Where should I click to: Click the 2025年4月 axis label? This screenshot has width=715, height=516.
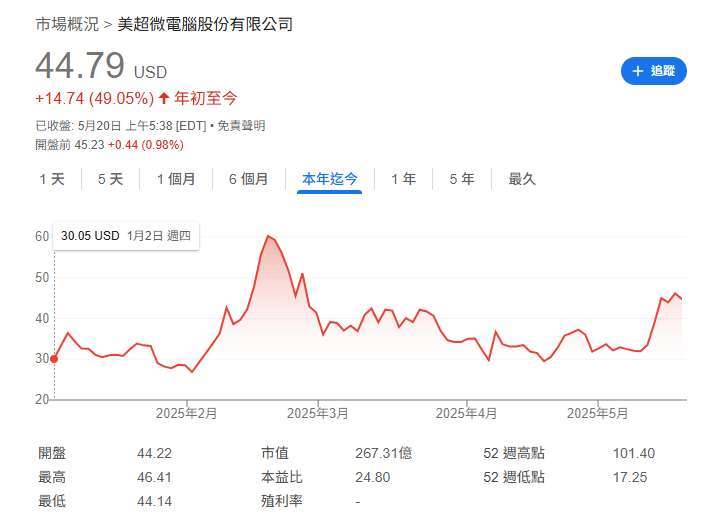coord(466,413)
